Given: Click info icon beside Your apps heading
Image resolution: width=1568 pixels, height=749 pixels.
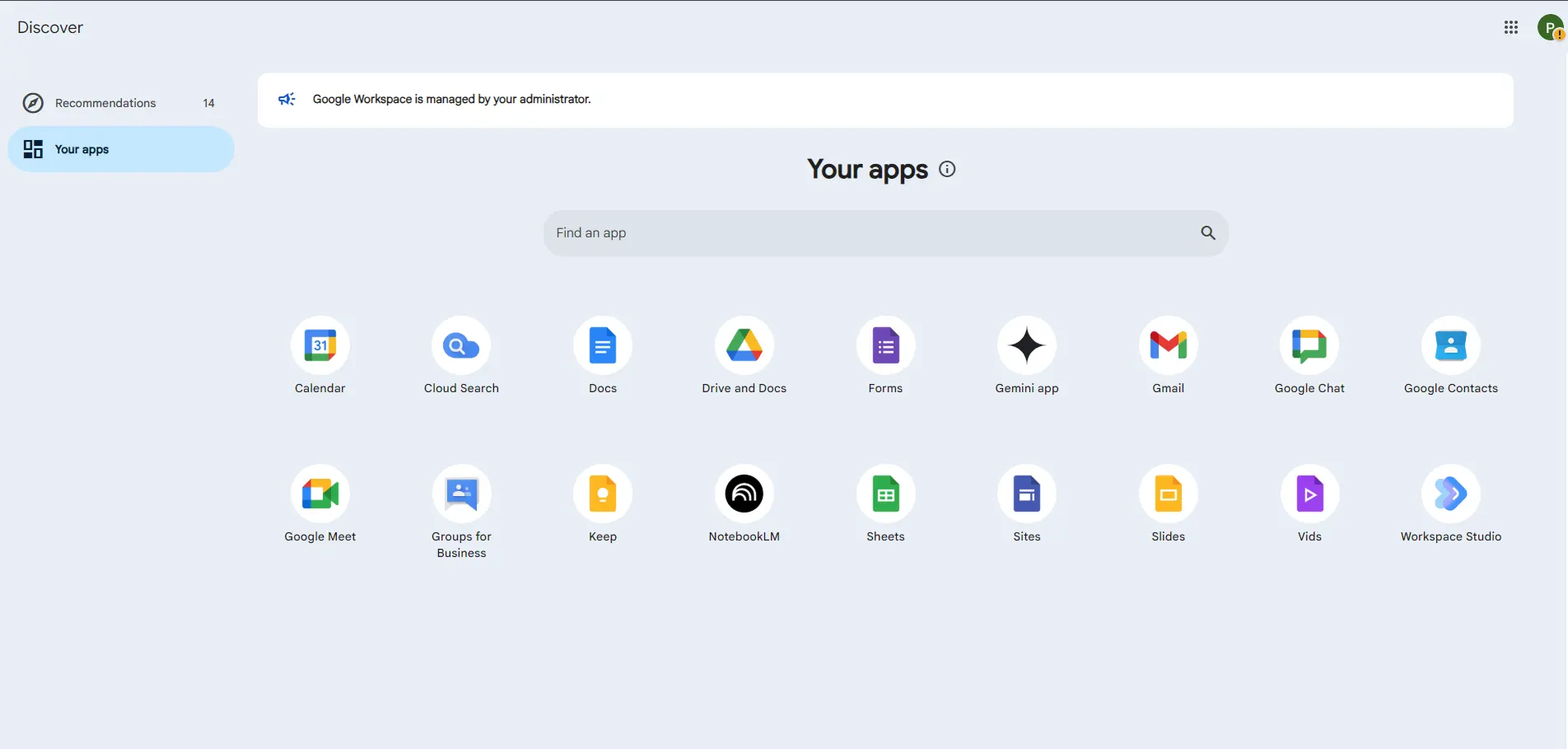Looking at the screenshot, I should pos(947,169).
